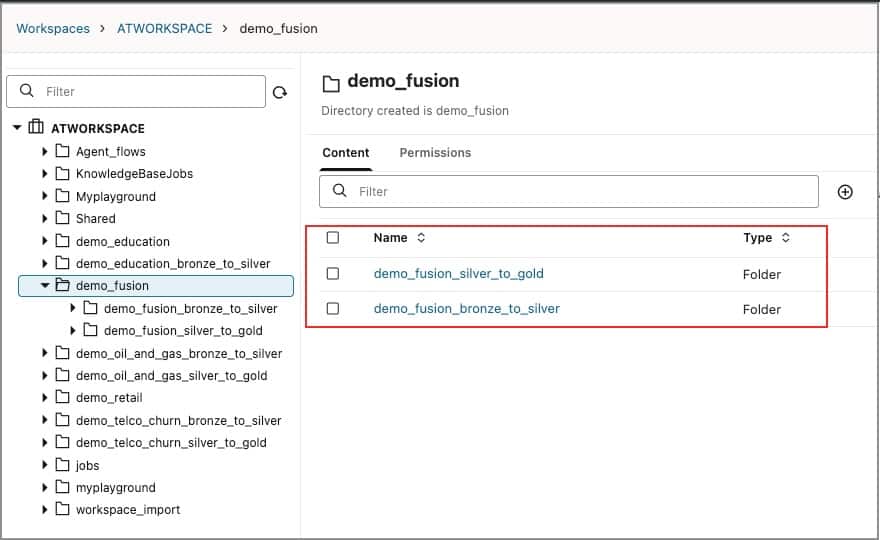Check the demo_fusion_bronze_to_silver row checkbox
880x540 pixels.
click(333, 309)
